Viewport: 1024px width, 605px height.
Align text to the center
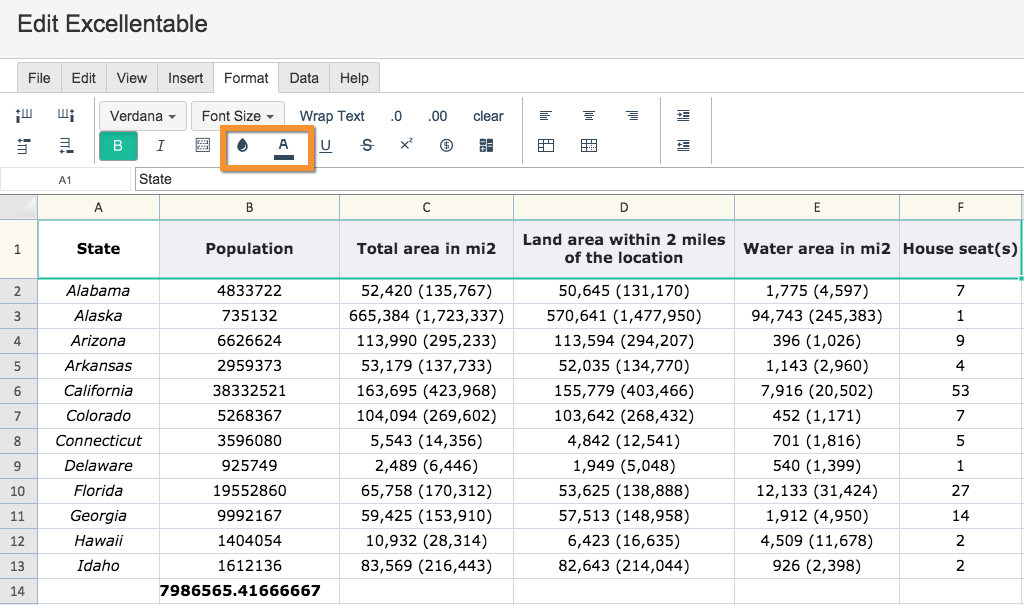589,116
